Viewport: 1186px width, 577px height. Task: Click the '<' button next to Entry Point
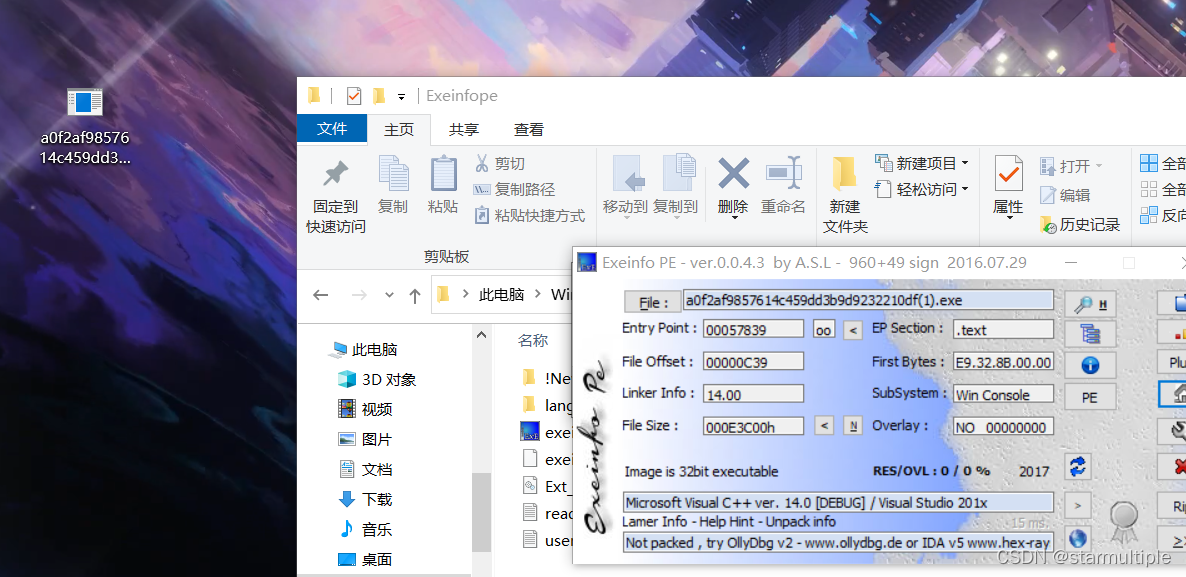click(852, 330)
